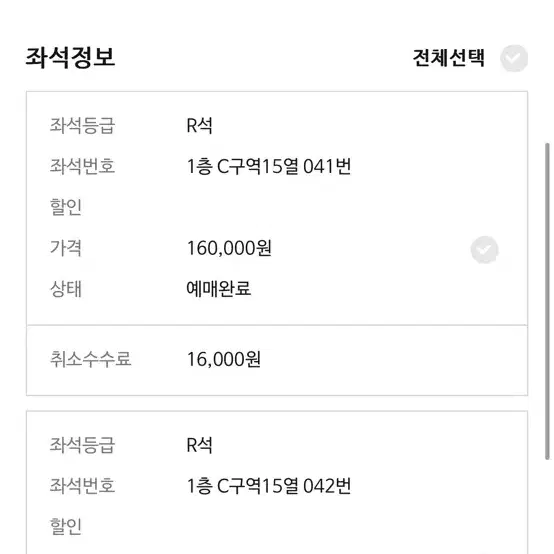Click the 전체선택 label text
554x554 pixels.
[449, 58]
